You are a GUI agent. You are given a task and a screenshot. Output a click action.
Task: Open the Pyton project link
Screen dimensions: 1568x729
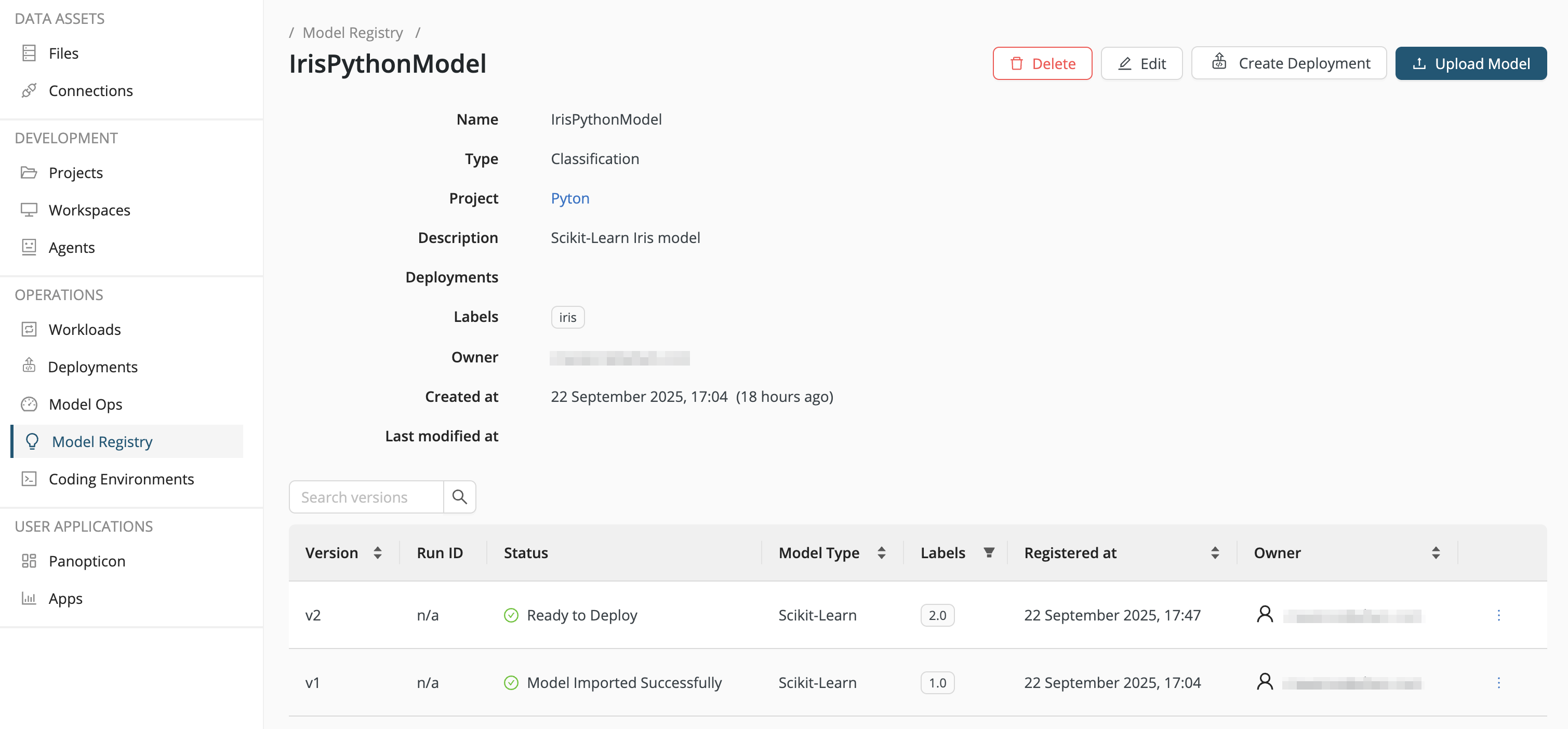[570, 198]
